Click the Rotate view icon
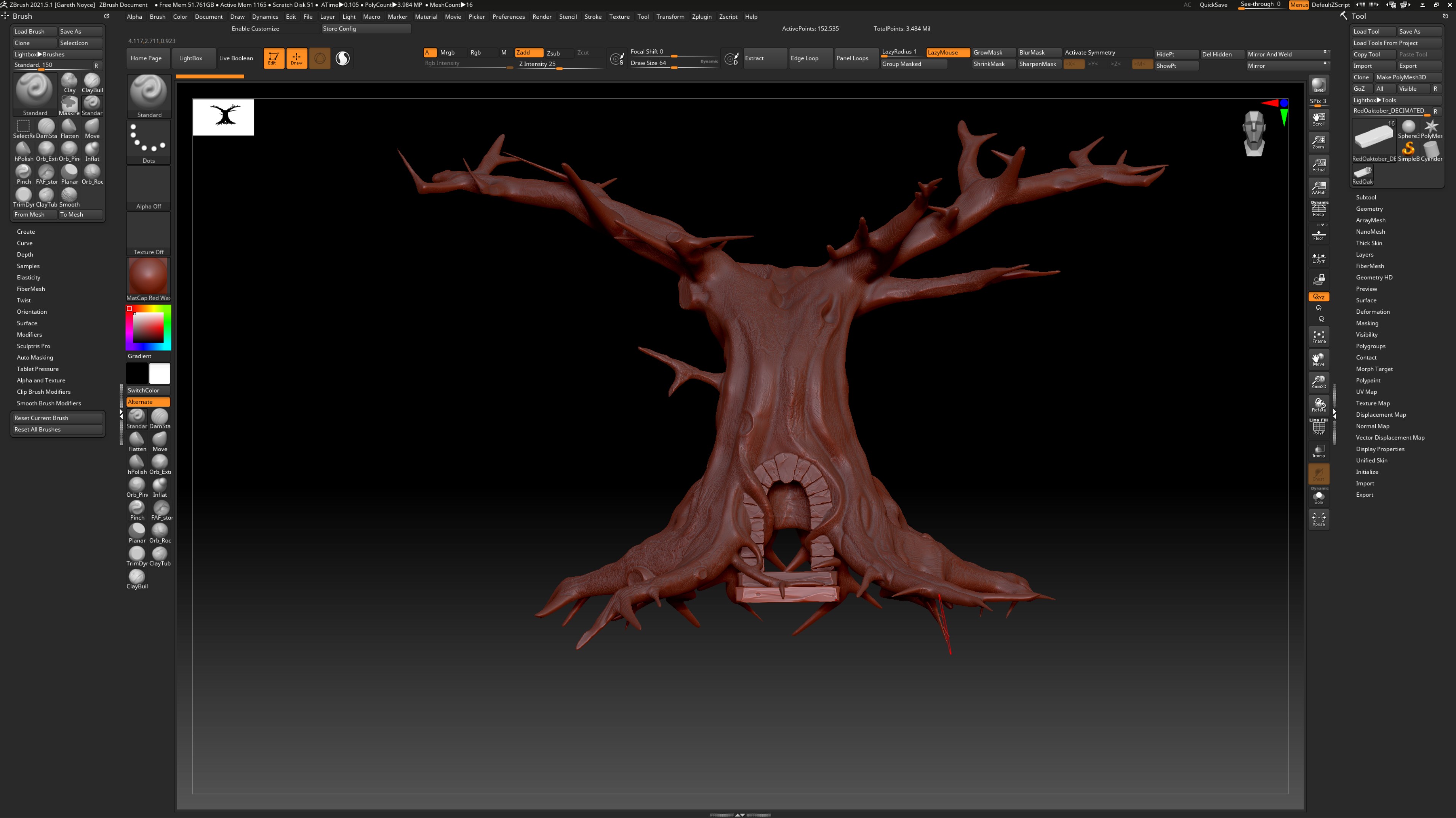The width and height of the screenshot is (1456, 818). 1318,405
